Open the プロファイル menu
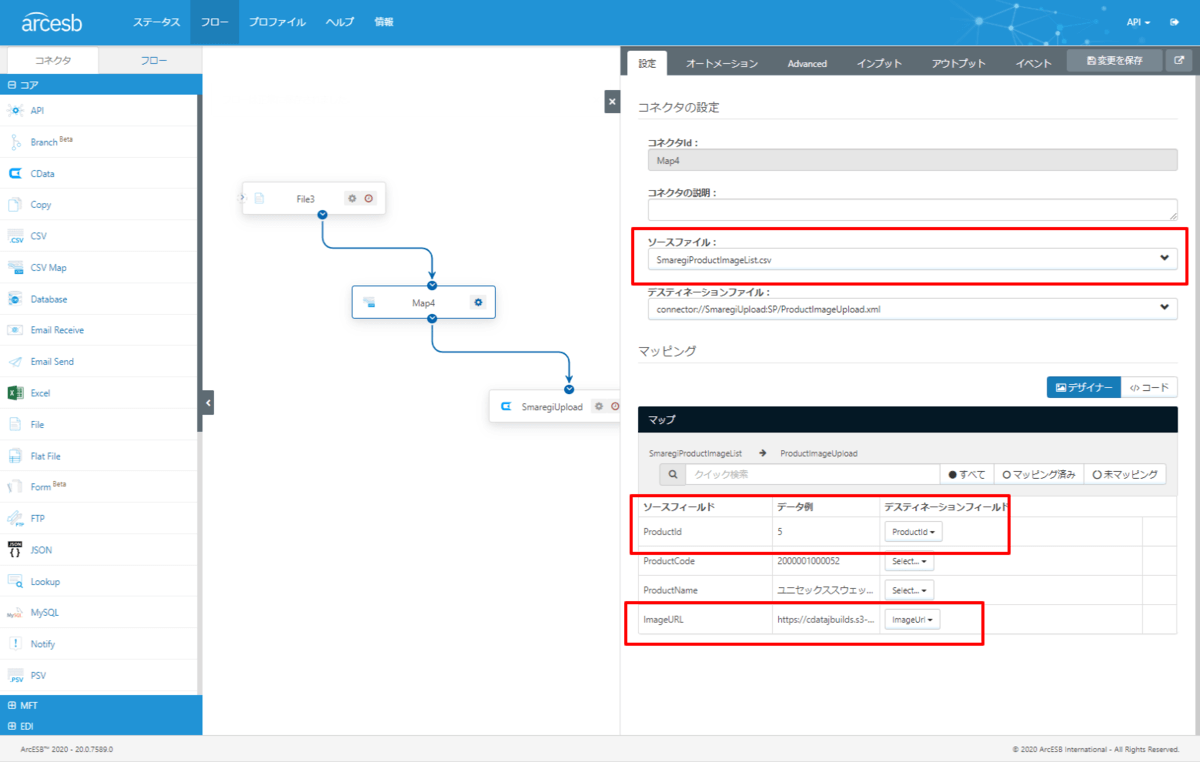The width and height of the screenshot is (1200, 762). tap(277, 22)
